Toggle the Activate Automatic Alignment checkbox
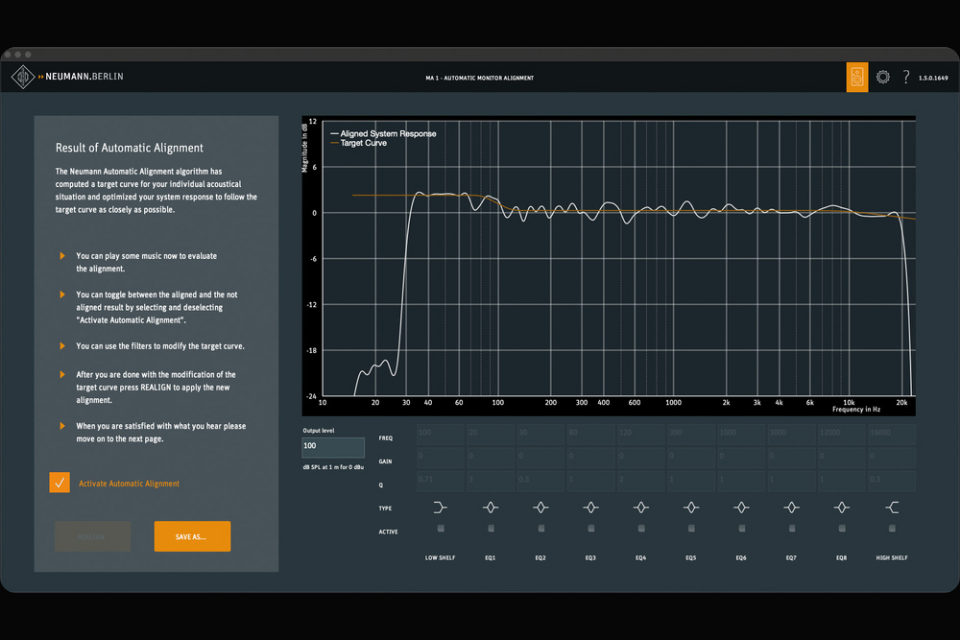This screenshot has height=640, width=960. [x=59, y=483]
